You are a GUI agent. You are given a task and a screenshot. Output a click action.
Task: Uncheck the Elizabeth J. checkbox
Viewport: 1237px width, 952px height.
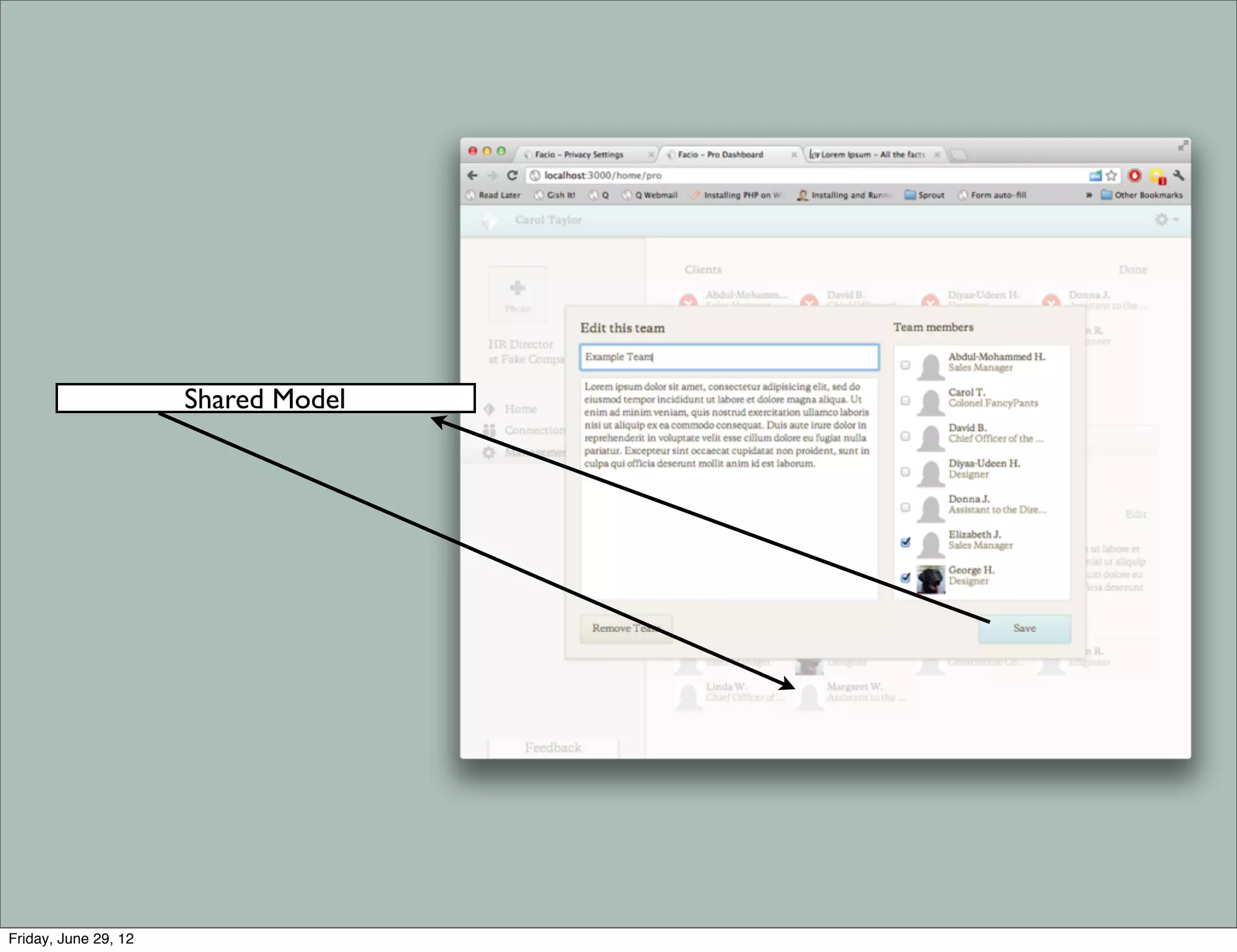(905, 542)
